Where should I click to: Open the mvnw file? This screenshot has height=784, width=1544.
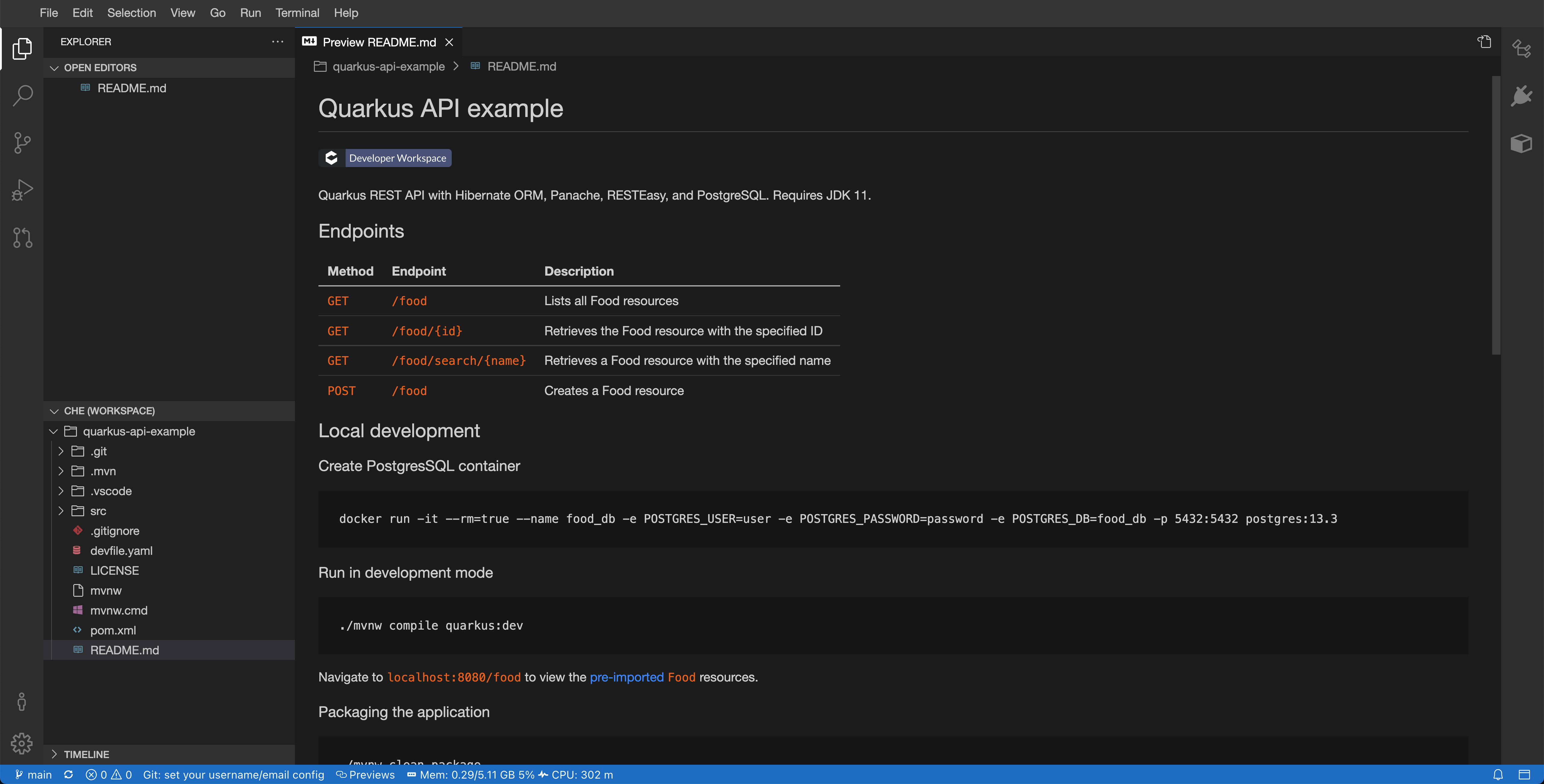click(169, 590)
